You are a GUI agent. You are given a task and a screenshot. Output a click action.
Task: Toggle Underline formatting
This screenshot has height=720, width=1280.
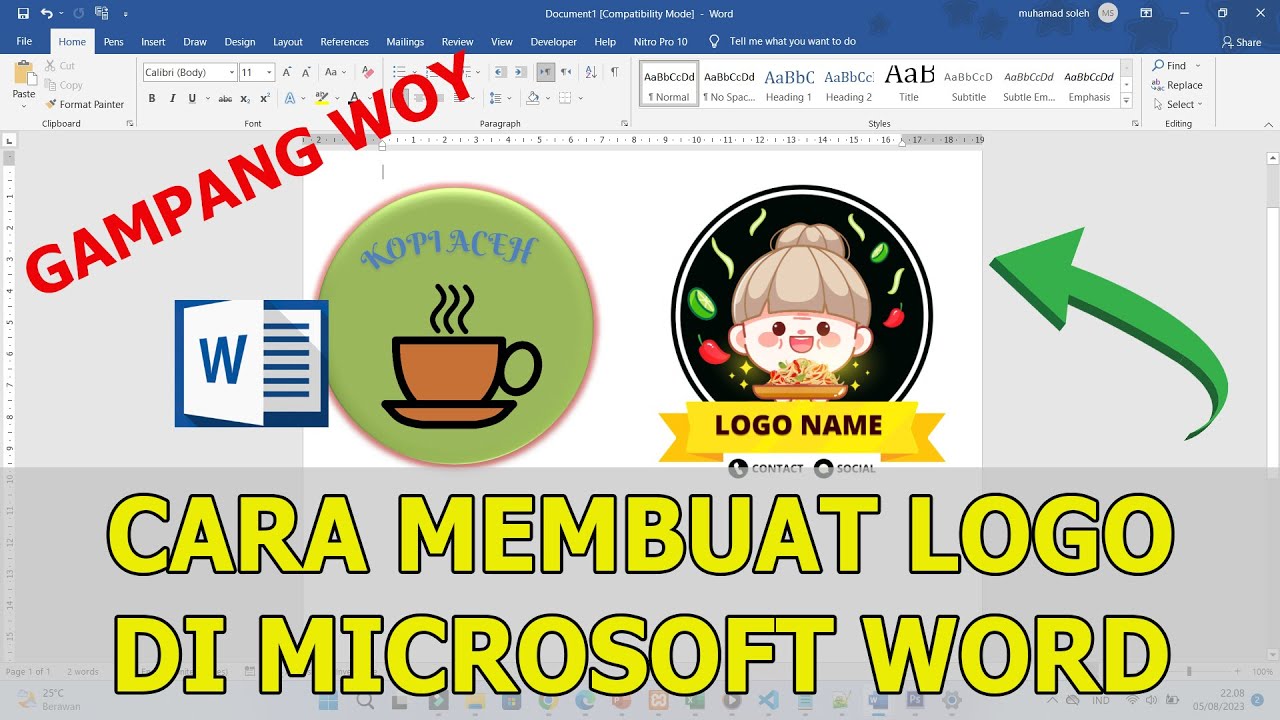point(192,98)
